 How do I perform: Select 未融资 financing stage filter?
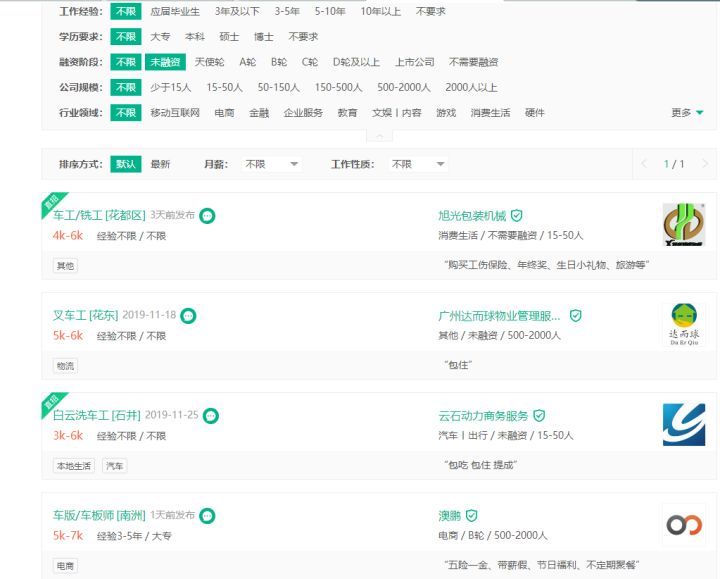(164, 62)
